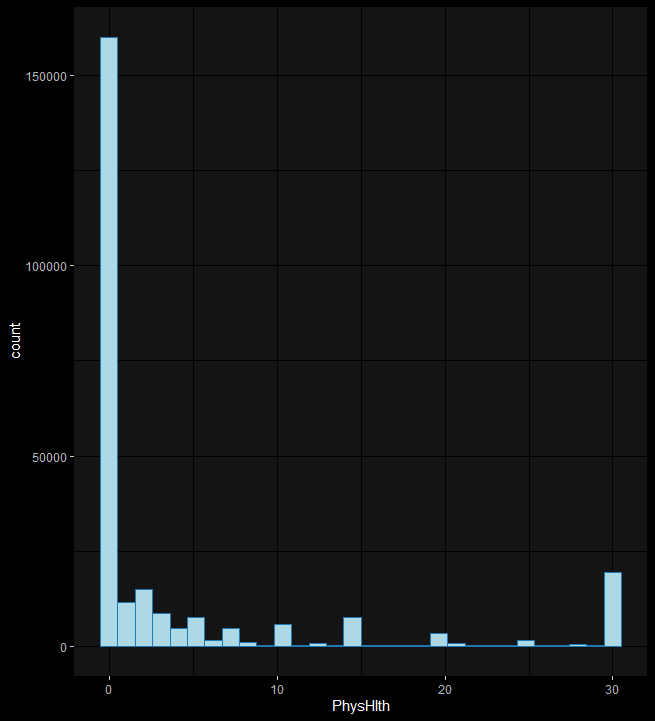Screen dimensions: 655x721
Task: Click the histogram bar at PhysHlth 15
Action: click(352, 632)
